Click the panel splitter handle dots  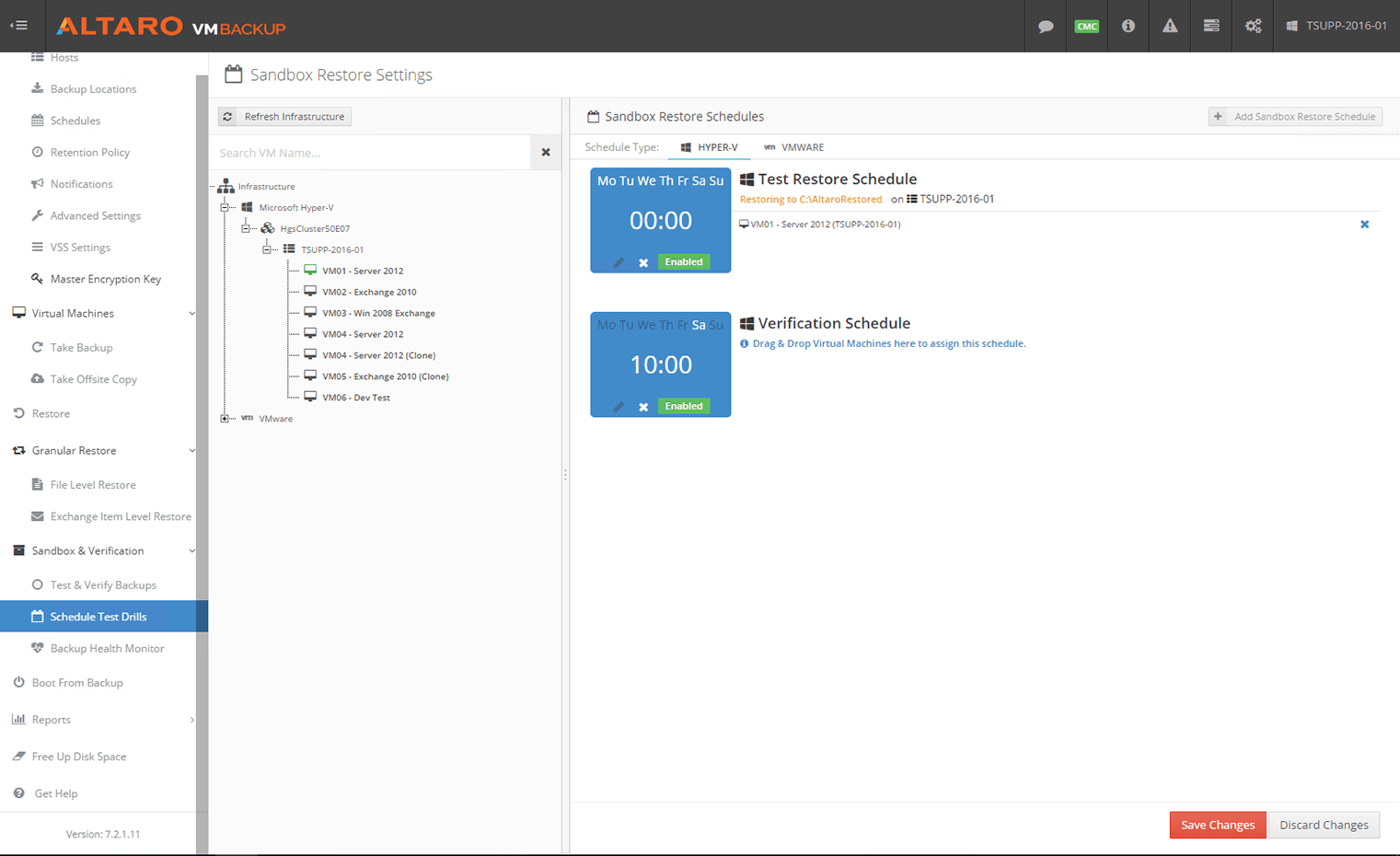565,476
